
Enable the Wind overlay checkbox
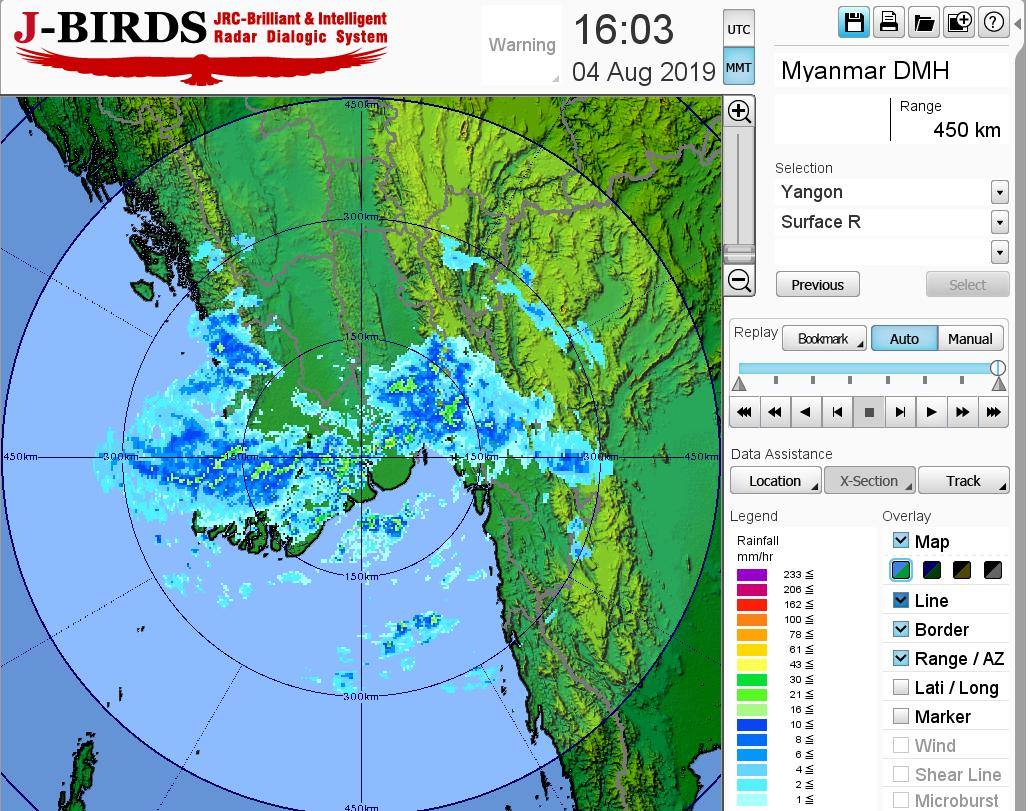pyautogui.click(x=901, y=745)
